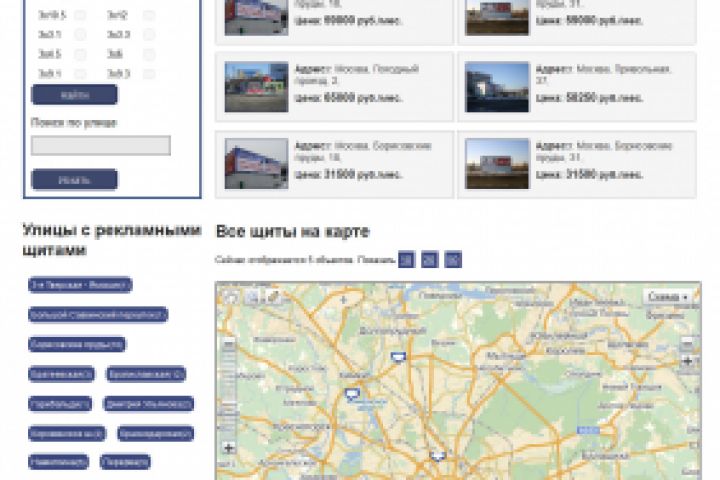Select the hand pan tool on the map
The width and height of the screenshot is (720, 480).
(x=231, y=297)
